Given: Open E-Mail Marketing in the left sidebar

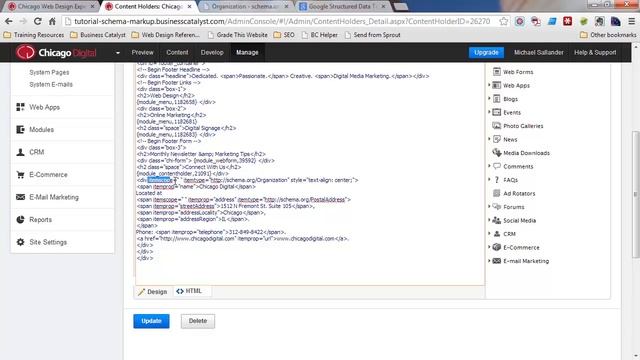Looking at the screenshot, I should click(x=53, y=197).
